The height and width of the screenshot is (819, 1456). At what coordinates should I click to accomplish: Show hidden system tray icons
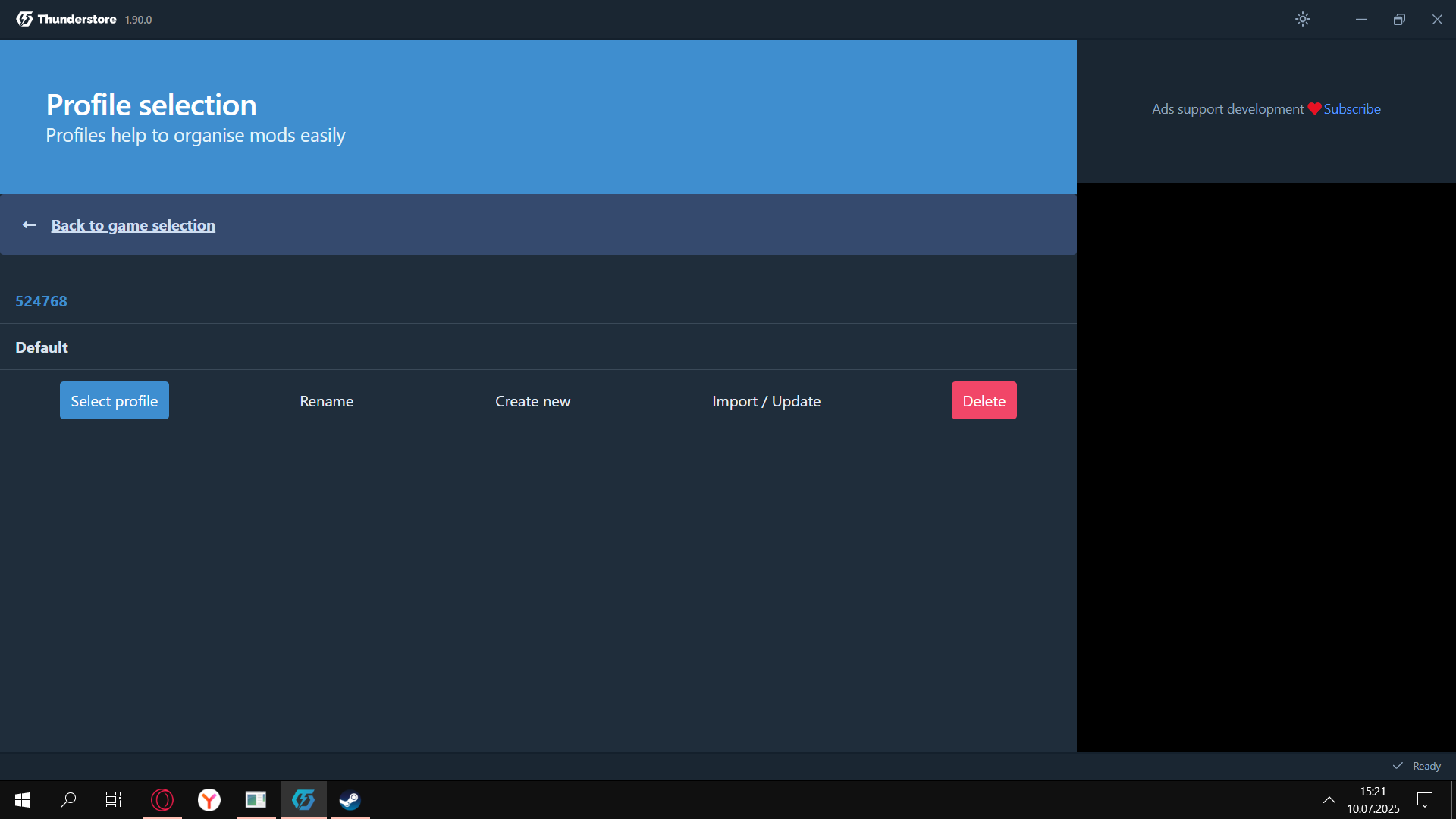pyautogui.click(x=1329, y=800)
